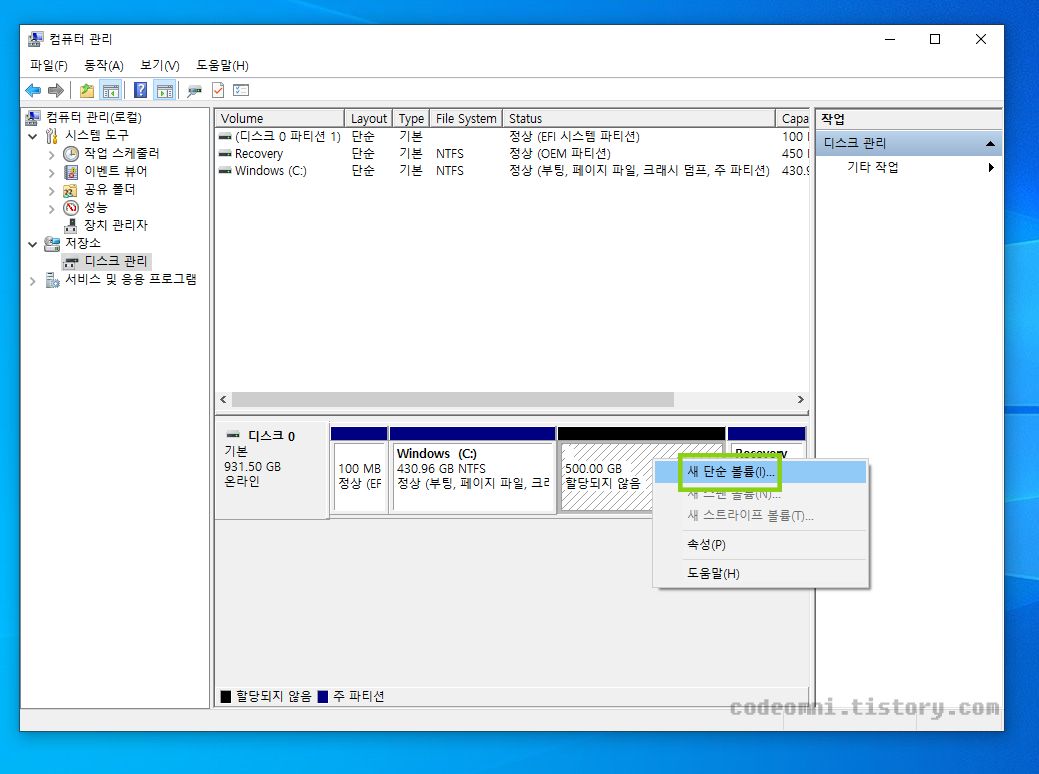Click horizontal scrollbar right arrow
This screenshot has width=1039, height=774.
click(800, 400)
